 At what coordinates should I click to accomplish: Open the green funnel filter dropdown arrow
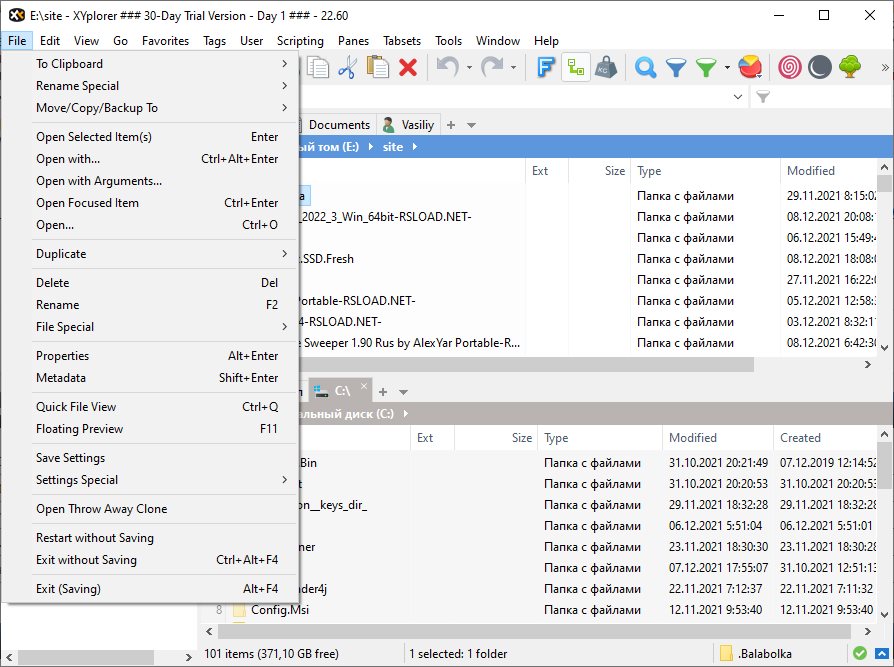(727, 67)
